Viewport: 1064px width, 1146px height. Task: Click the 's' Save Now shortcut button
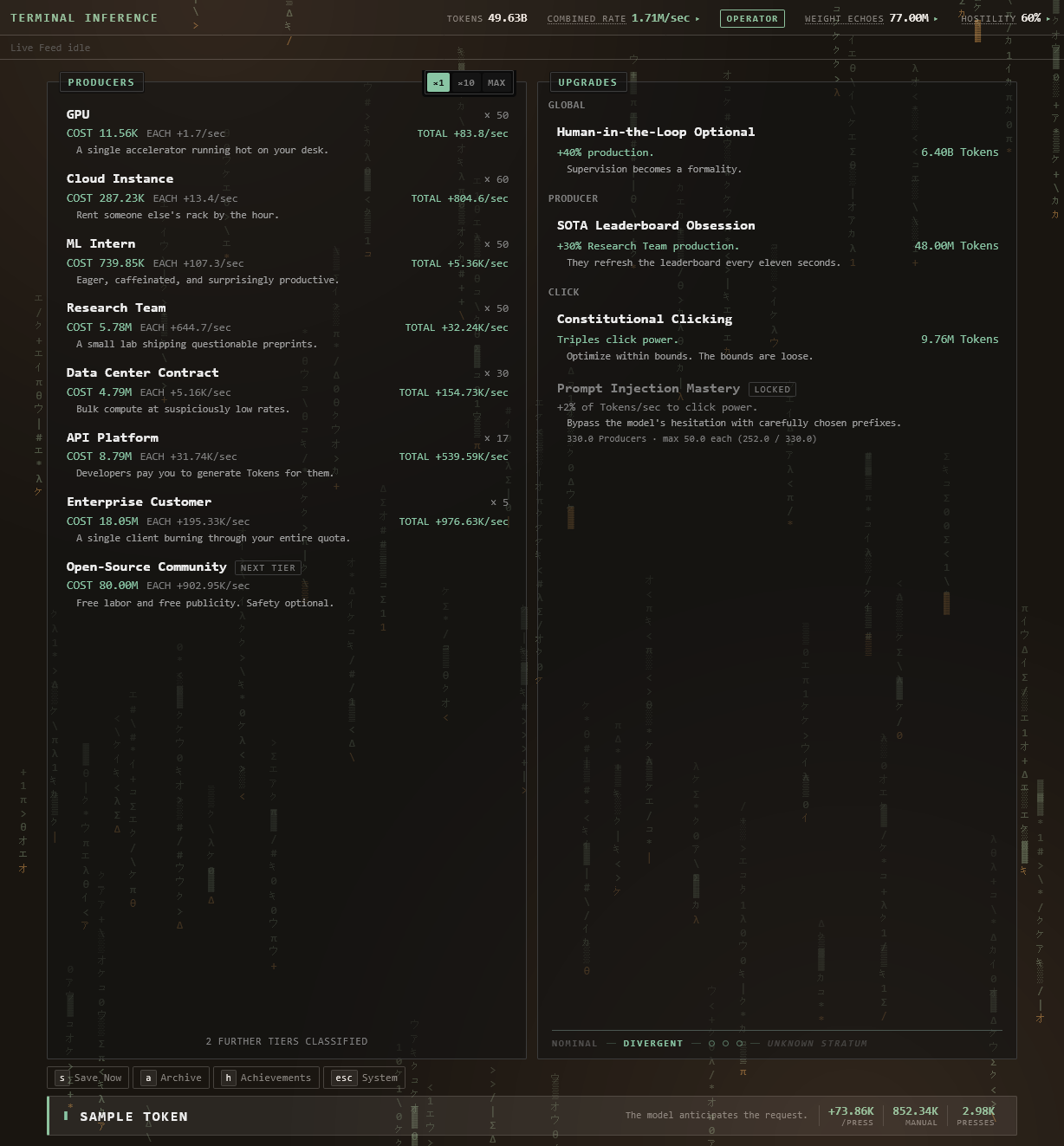[88, 1078]
